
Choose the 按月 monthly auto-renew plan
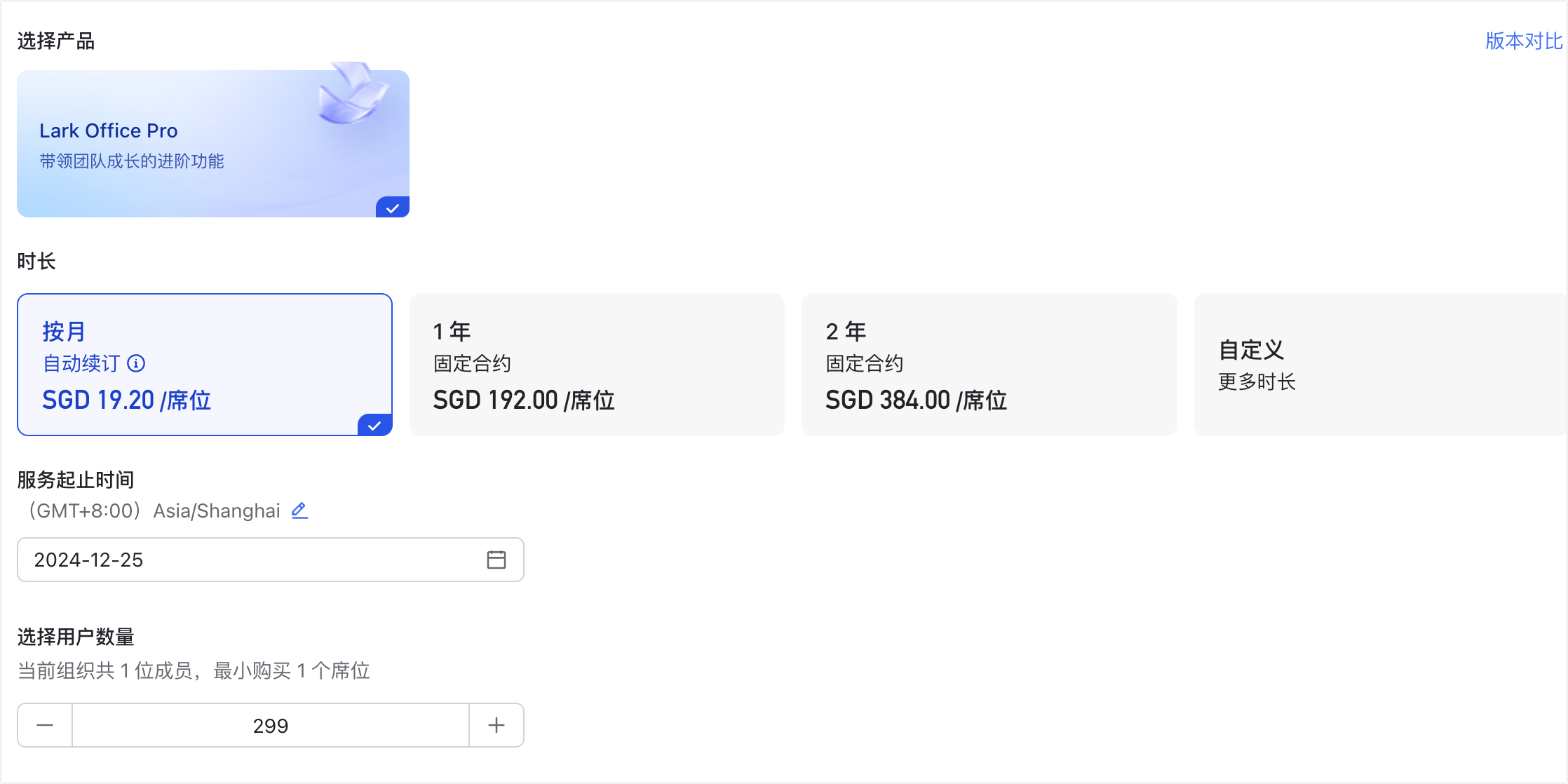point(205,365)
